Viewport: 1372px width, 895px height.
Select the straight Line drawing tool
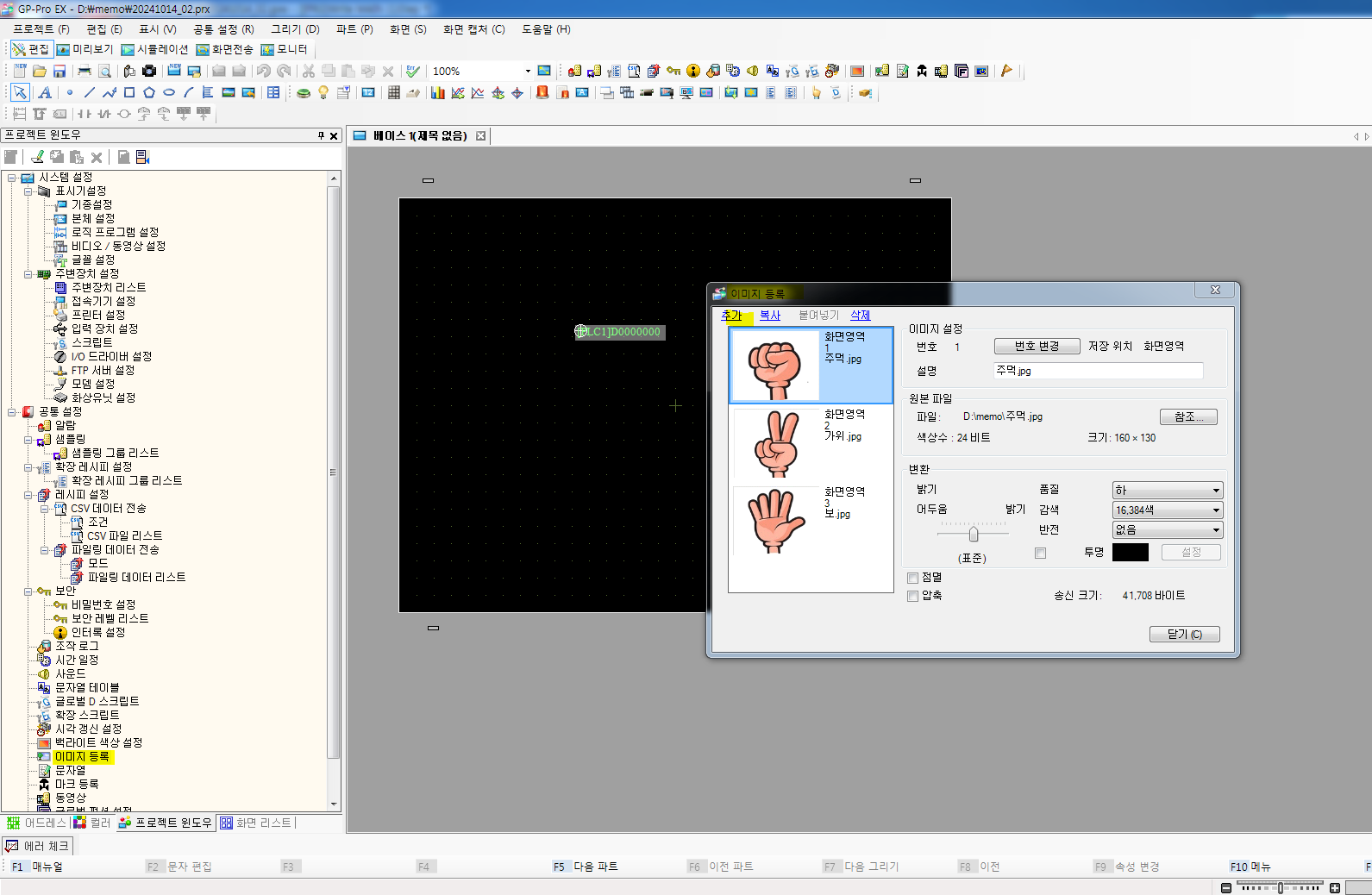pyautogui.click(x=89, y=92)
